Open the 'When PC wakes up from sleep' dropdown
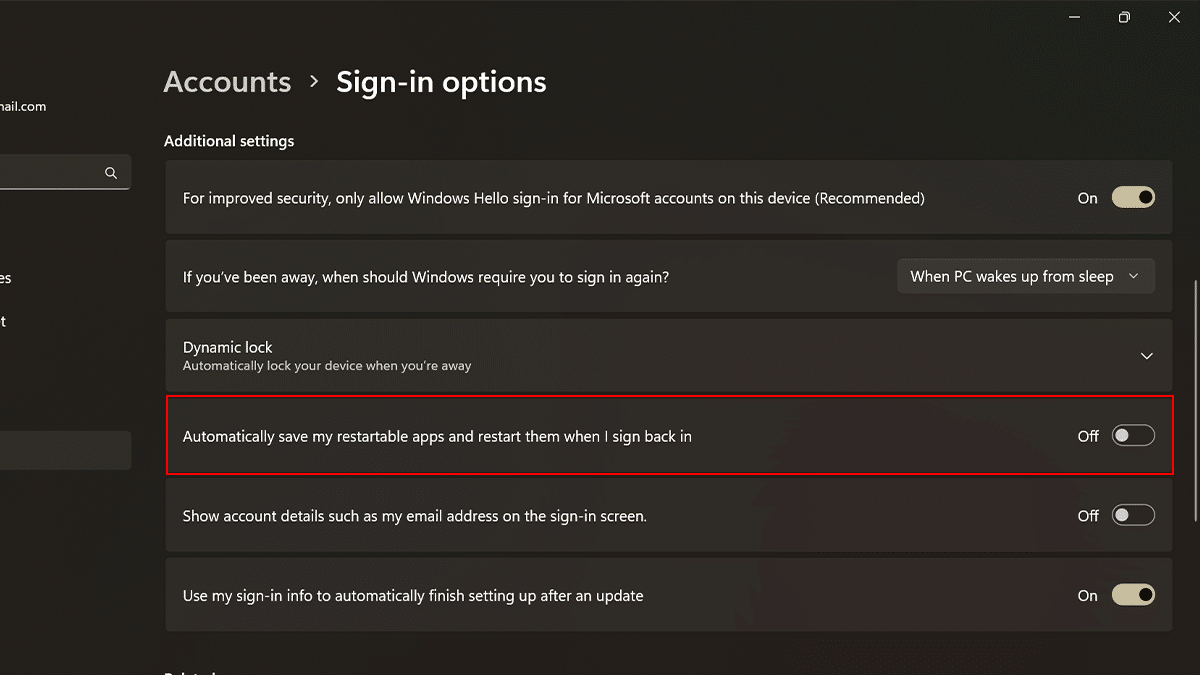Screen dimensions: 1200x675 [1025, 277]
